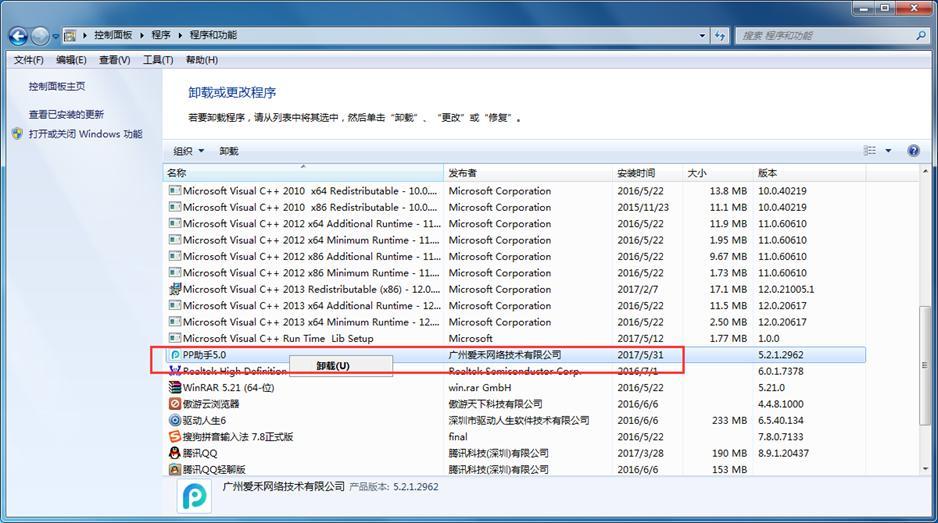This screenshot has width=938, height=523.
Task: Click the WinRAR 5.21 books icon
Action: click(175, 387)
